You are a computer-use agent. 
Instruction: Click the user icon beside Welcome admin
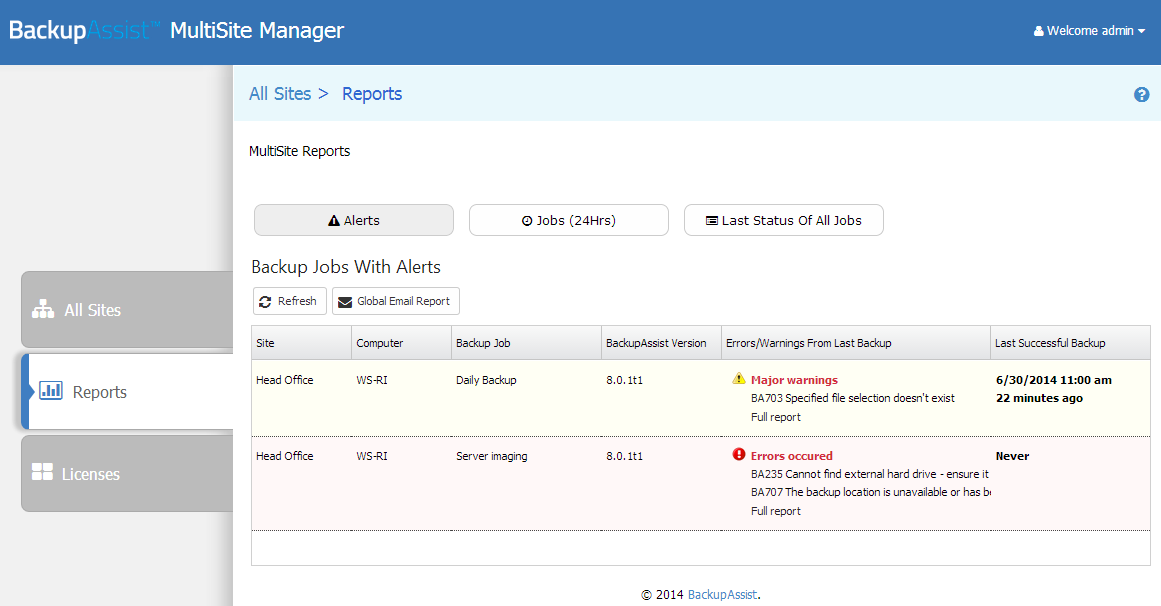(1039, 31)
